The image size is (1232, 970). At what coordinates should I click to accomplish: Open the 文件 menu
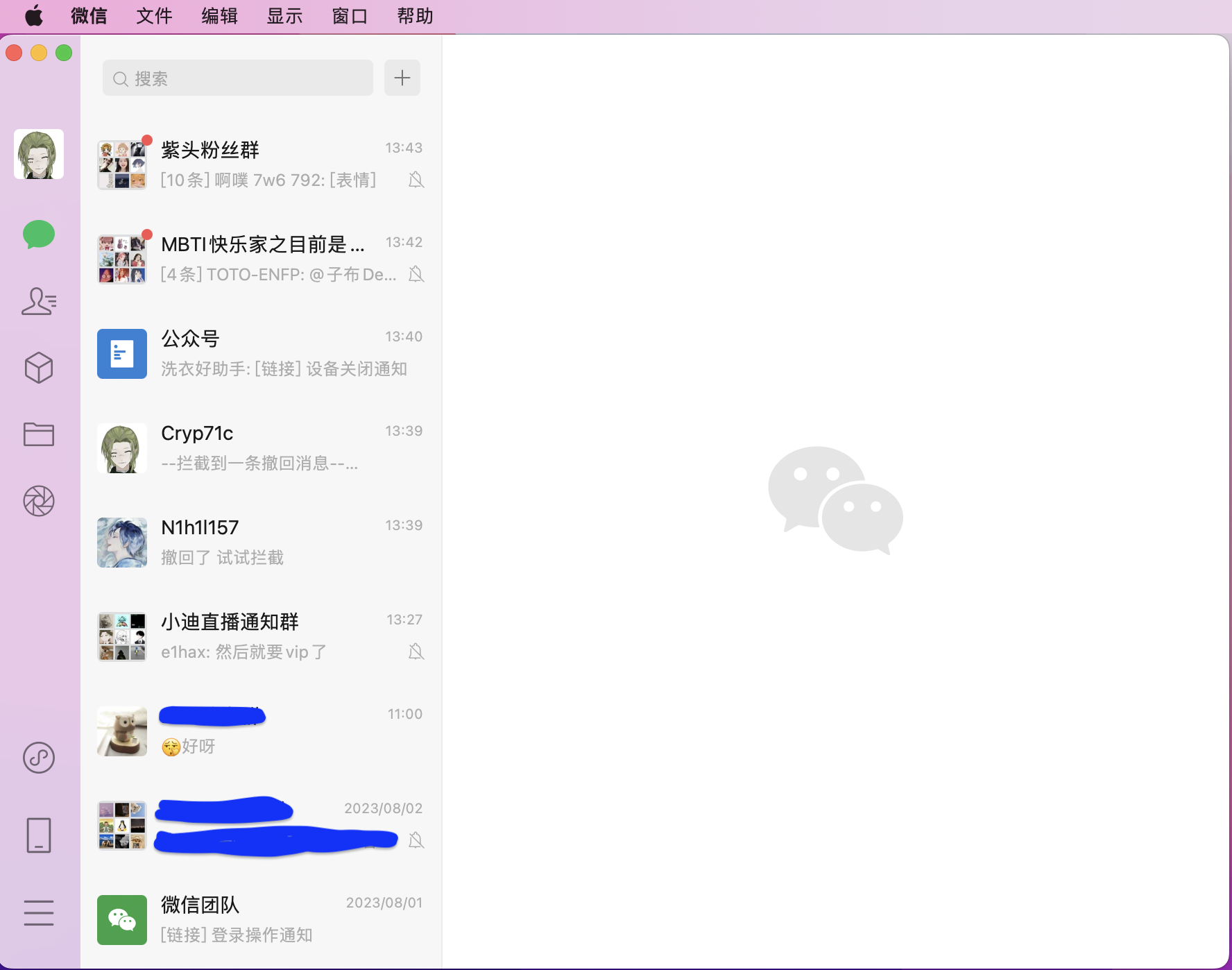pos(154,16)
